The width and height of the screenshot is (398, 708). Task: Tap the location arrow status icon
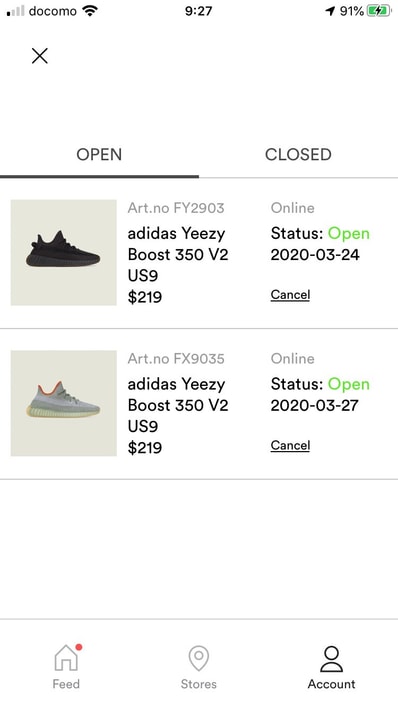(x=330, y=11)
